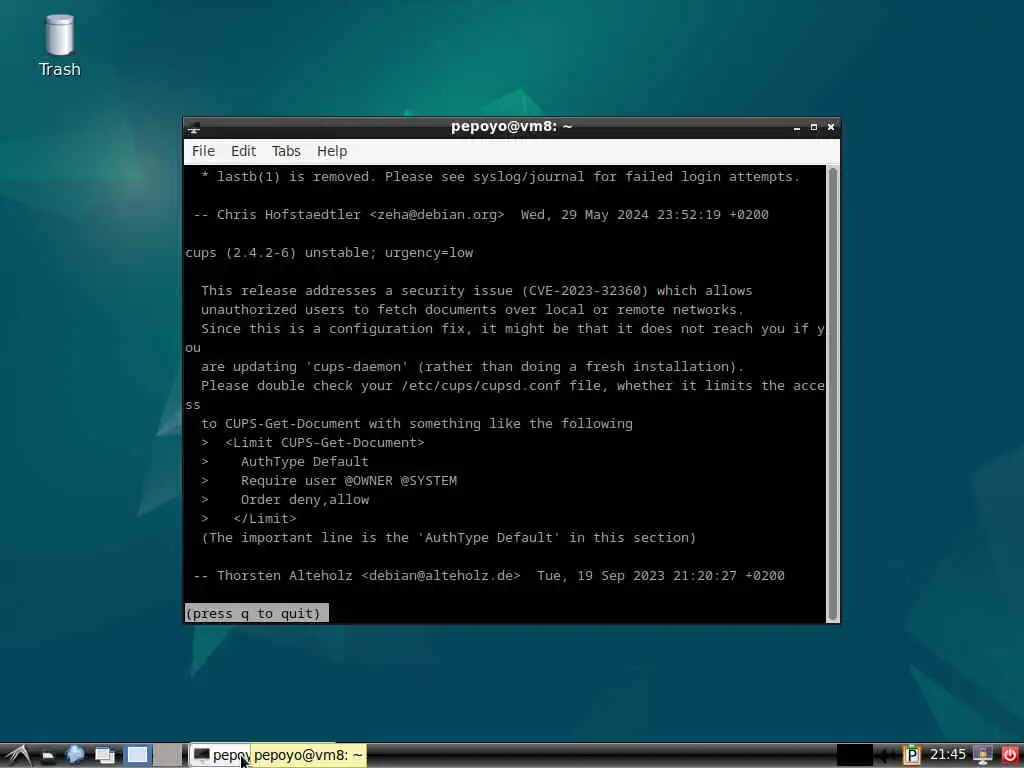Click the 21:45 clock in taskbar

click(x=947, y=754)
